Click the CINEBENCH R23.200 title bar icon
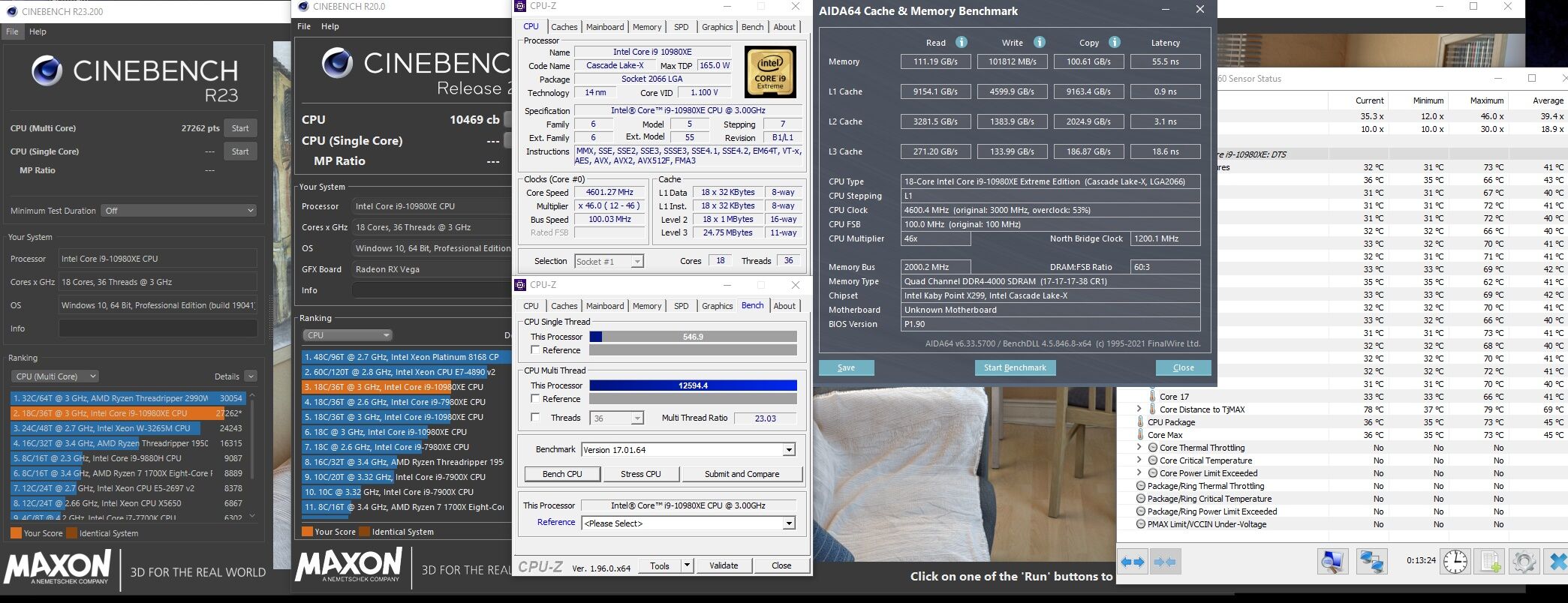 (11, 11)
